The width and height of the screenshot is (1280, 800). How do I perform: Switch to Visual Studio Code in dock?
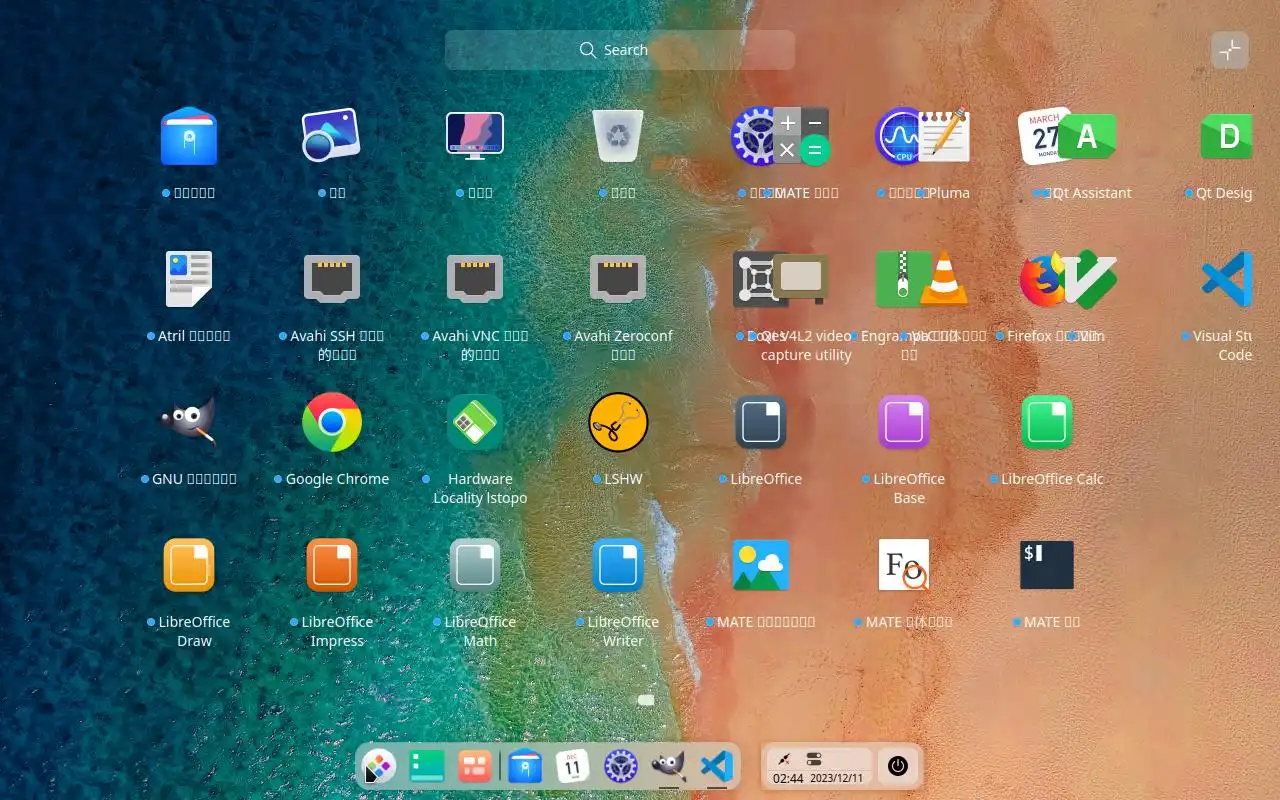tap(716, 767)
